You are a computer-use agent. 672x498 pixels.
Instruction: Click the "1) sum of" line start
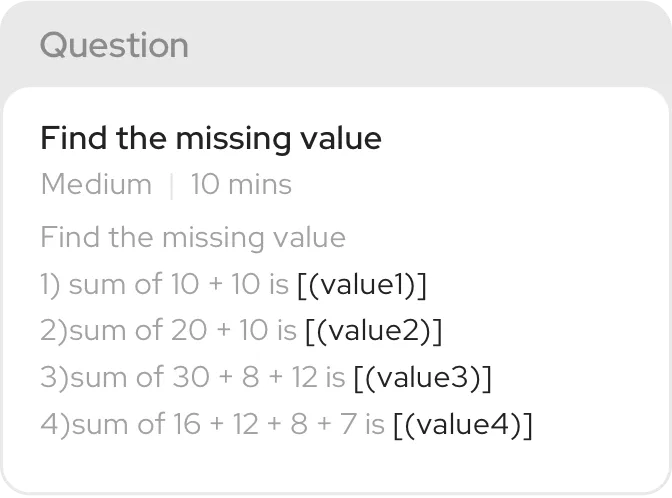(x=102, y=285)
